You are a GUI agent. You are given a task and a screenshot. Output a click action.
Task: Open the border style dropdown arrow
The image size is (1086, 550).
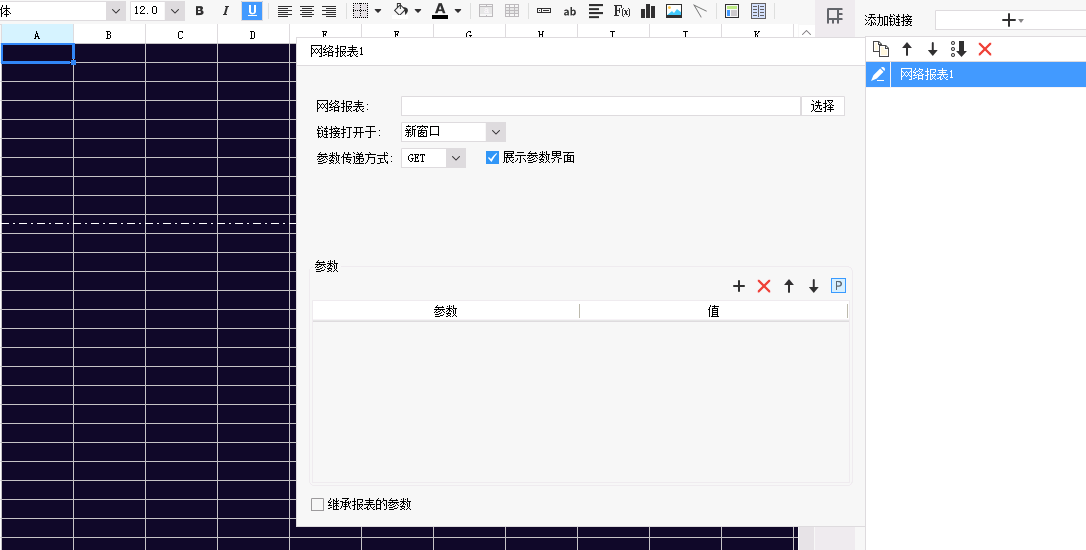[377, 11]
